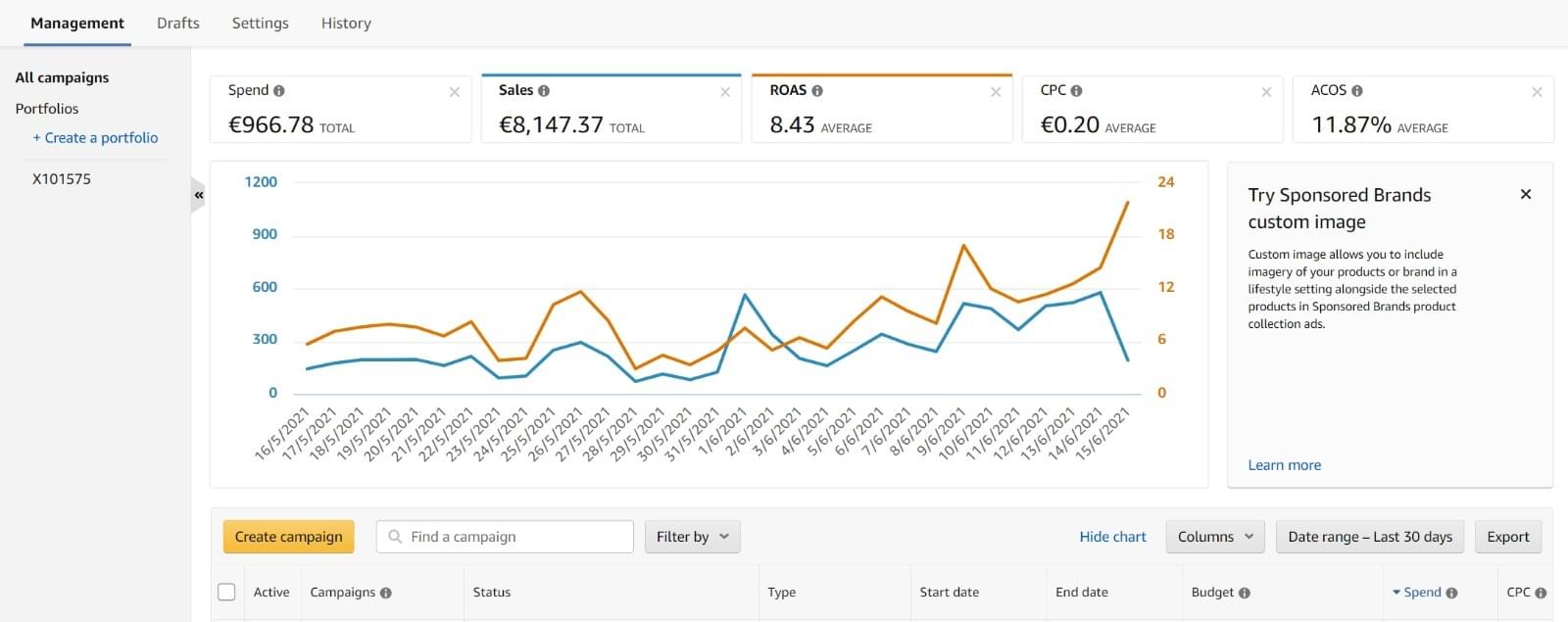
Task: Click the Create campaign button
Action: 288,537
